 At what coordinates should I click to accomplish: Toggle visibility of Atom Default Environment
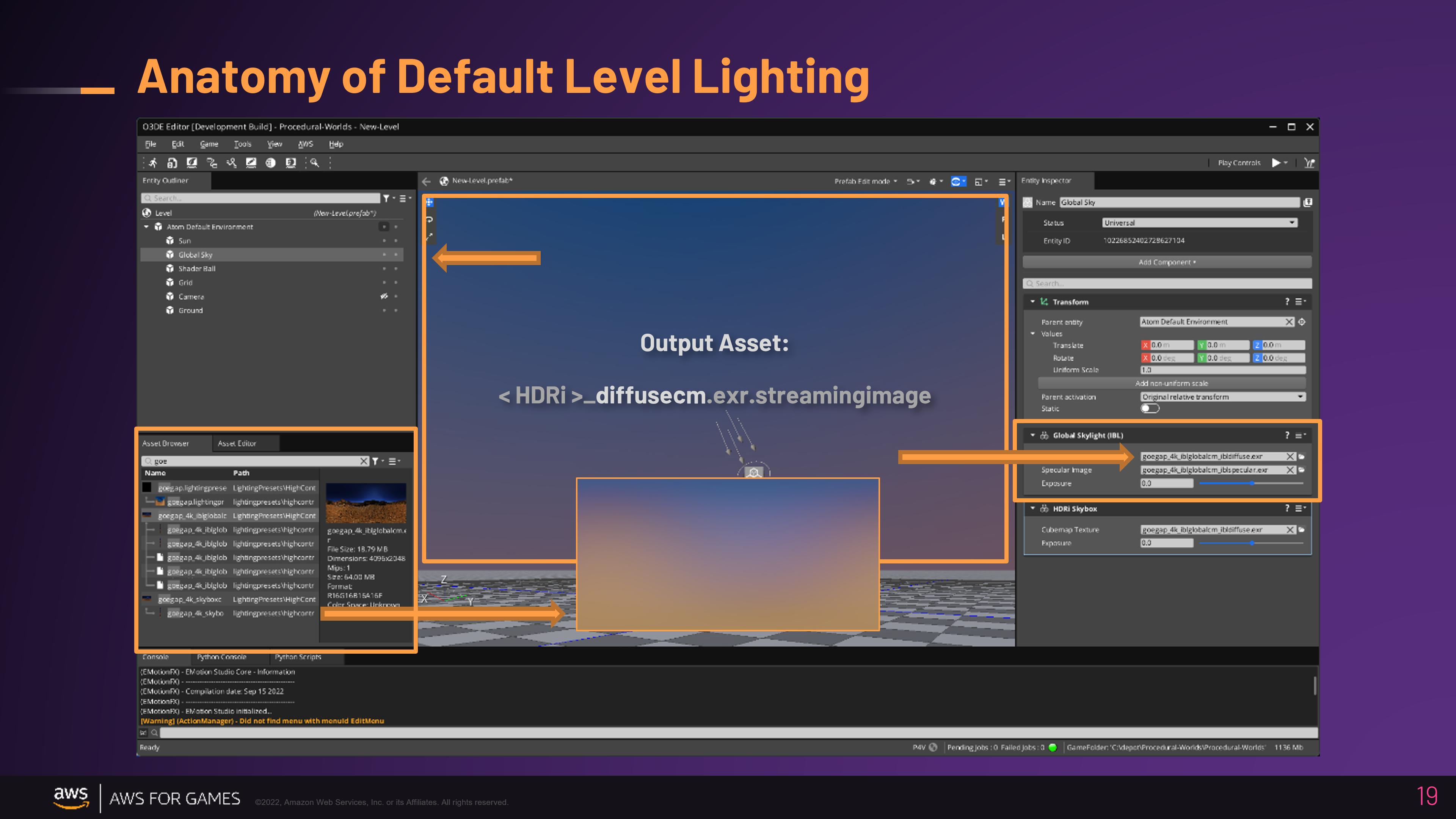click(384, 227)
